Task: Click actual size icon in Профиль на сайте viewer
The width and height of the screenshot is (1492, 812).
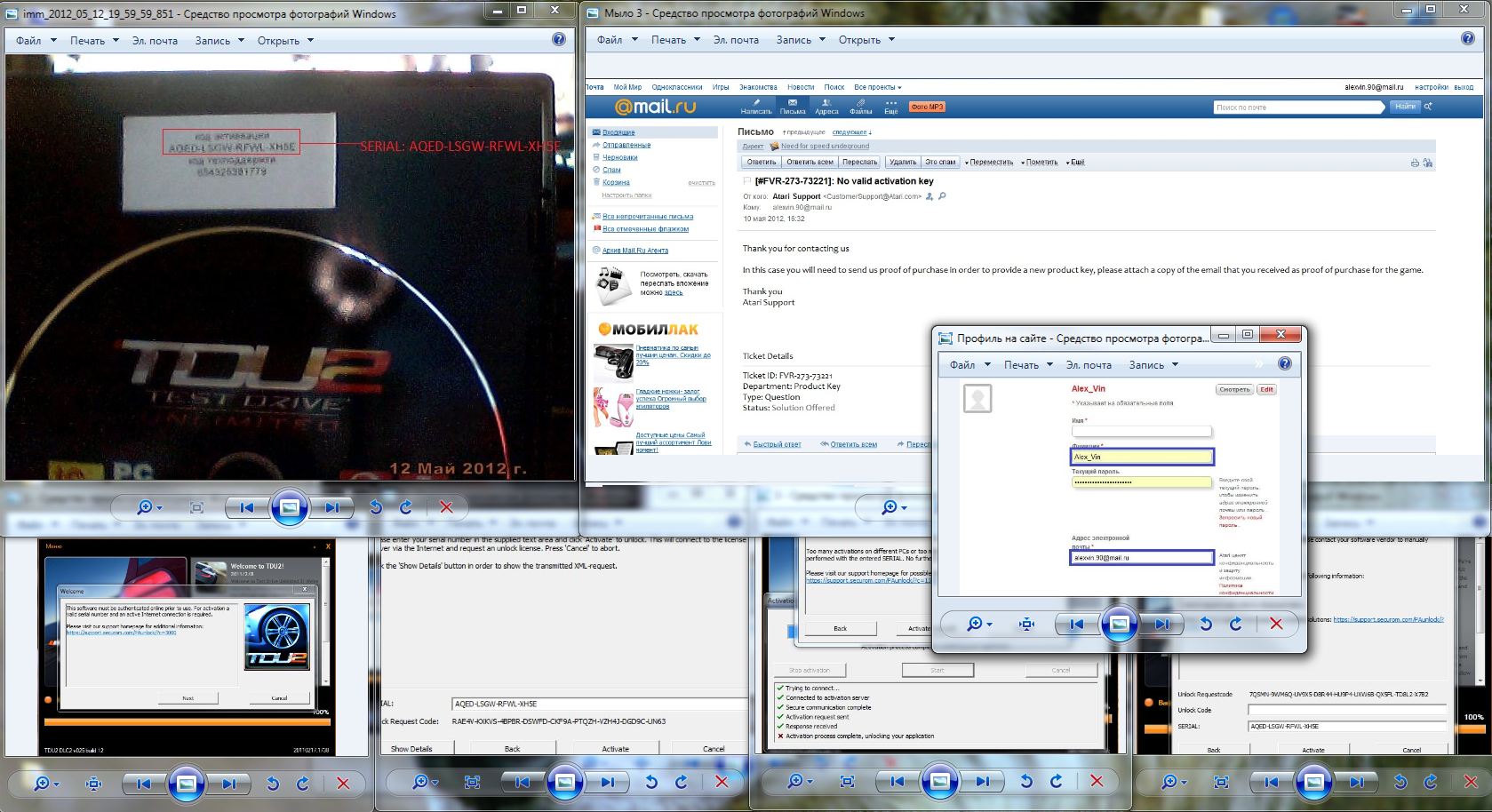Action: pyautogui.click(x=1027, y=625)
